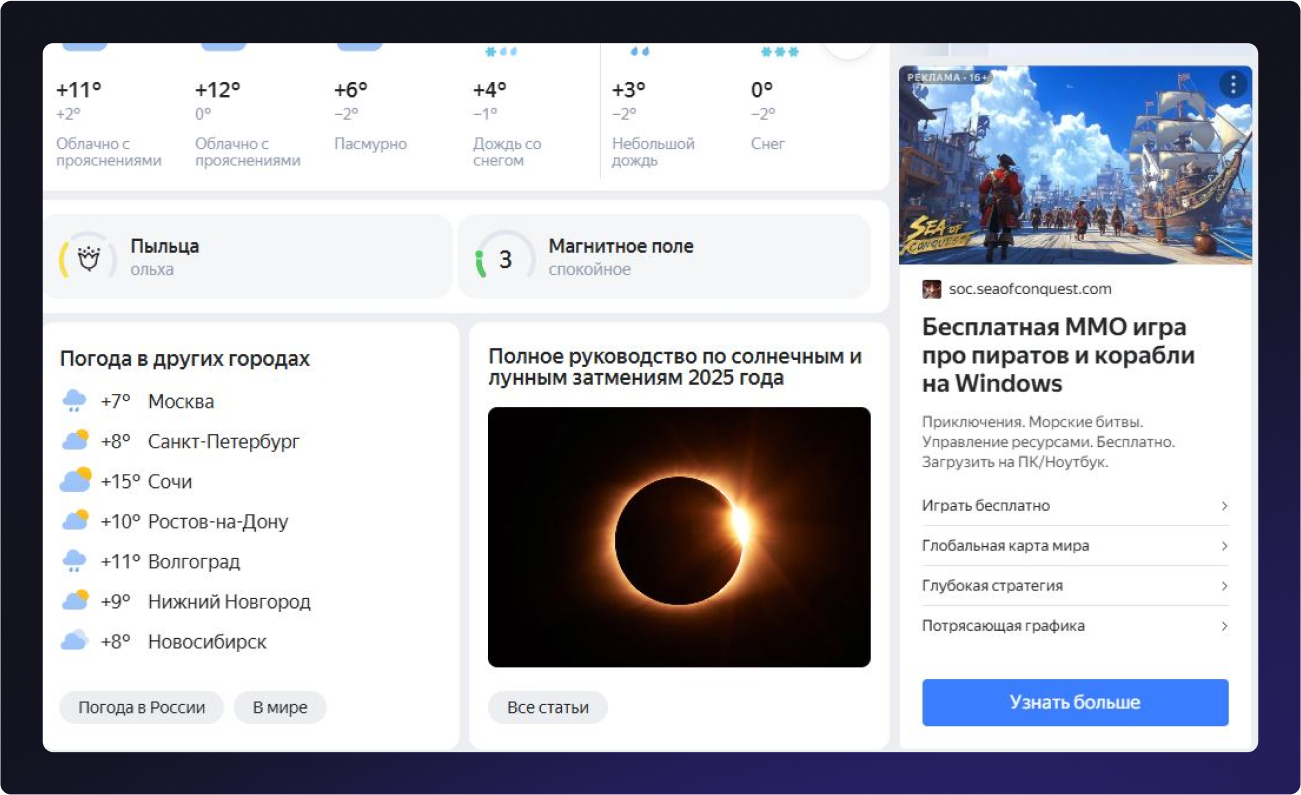
Task: Click the Moscow rain weather icon
Action: click(75, 402)
